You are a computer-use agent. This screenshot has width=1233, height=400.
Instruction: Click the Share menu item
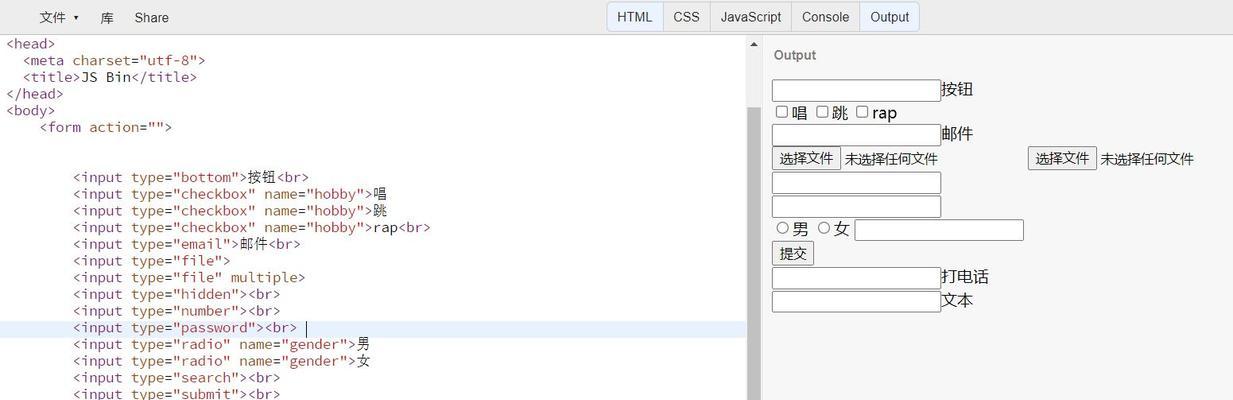pyautogui.click(x=151, y=17)
